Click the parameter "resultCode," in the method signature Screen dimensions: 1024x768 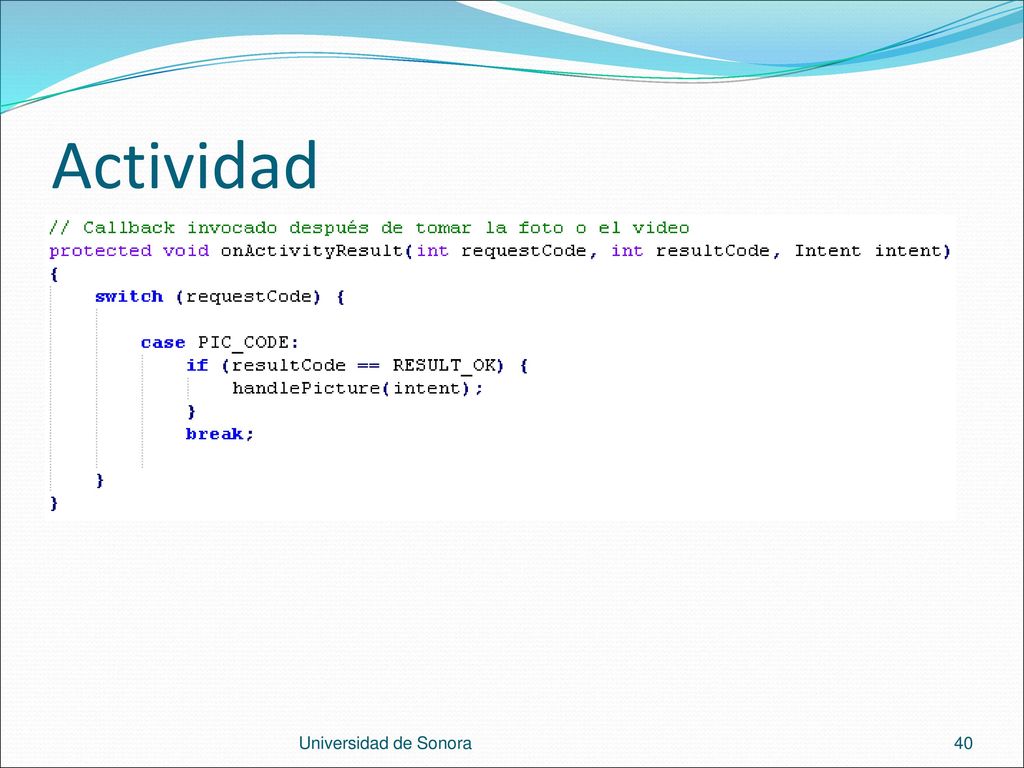pyautogui.click(x=718, y=251)
